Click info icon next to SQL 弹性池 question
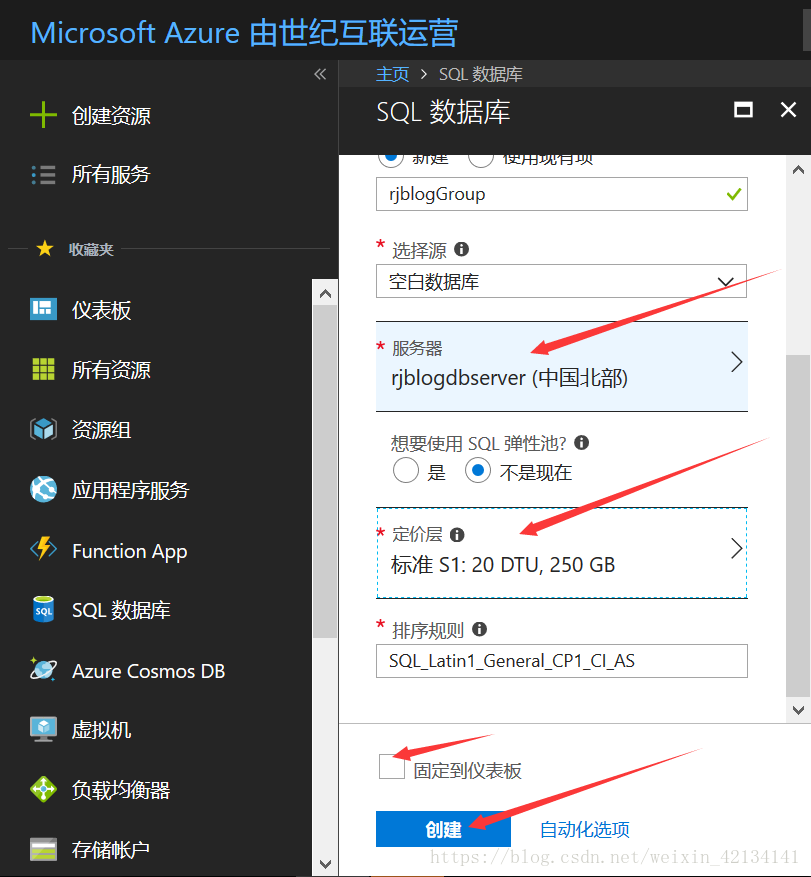811x877 pixels. click(582, 443)
